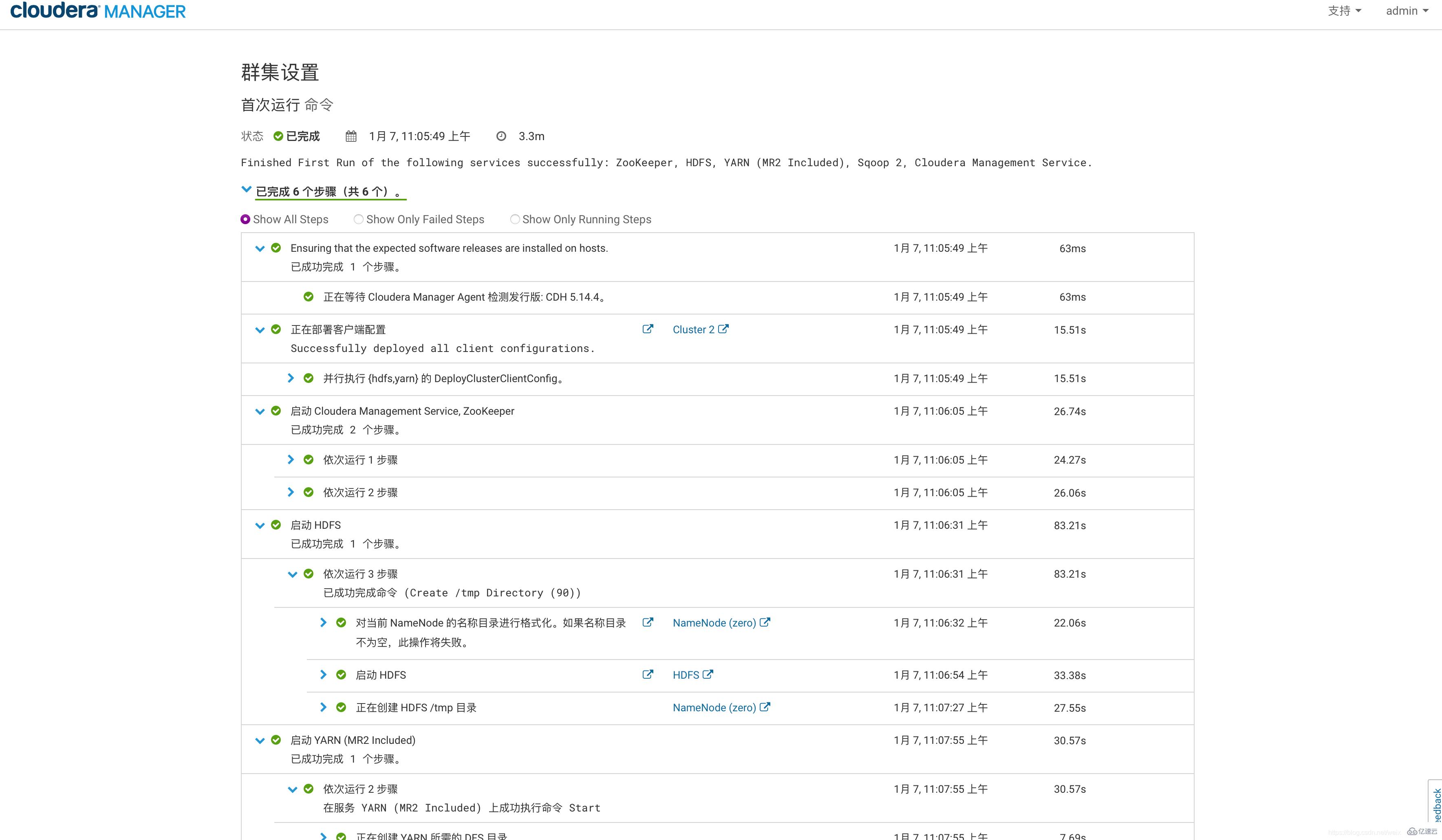Collapse 依次运行 2 步骤 under YARN step
The height and width of the screenshot is (840, 1442).
[x=292, y=789]
